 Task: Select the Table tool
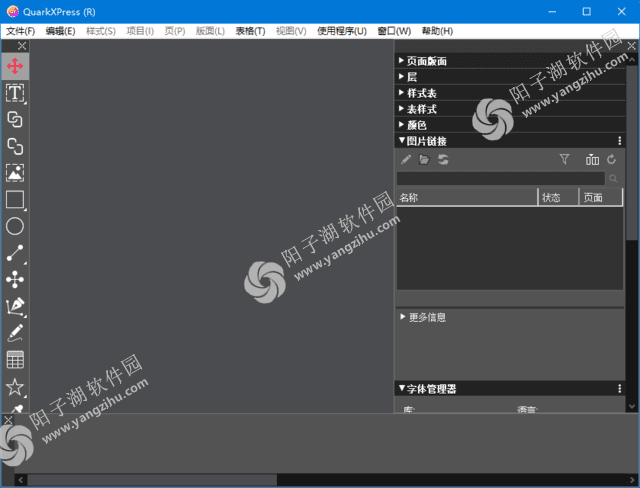pos(15,360)
